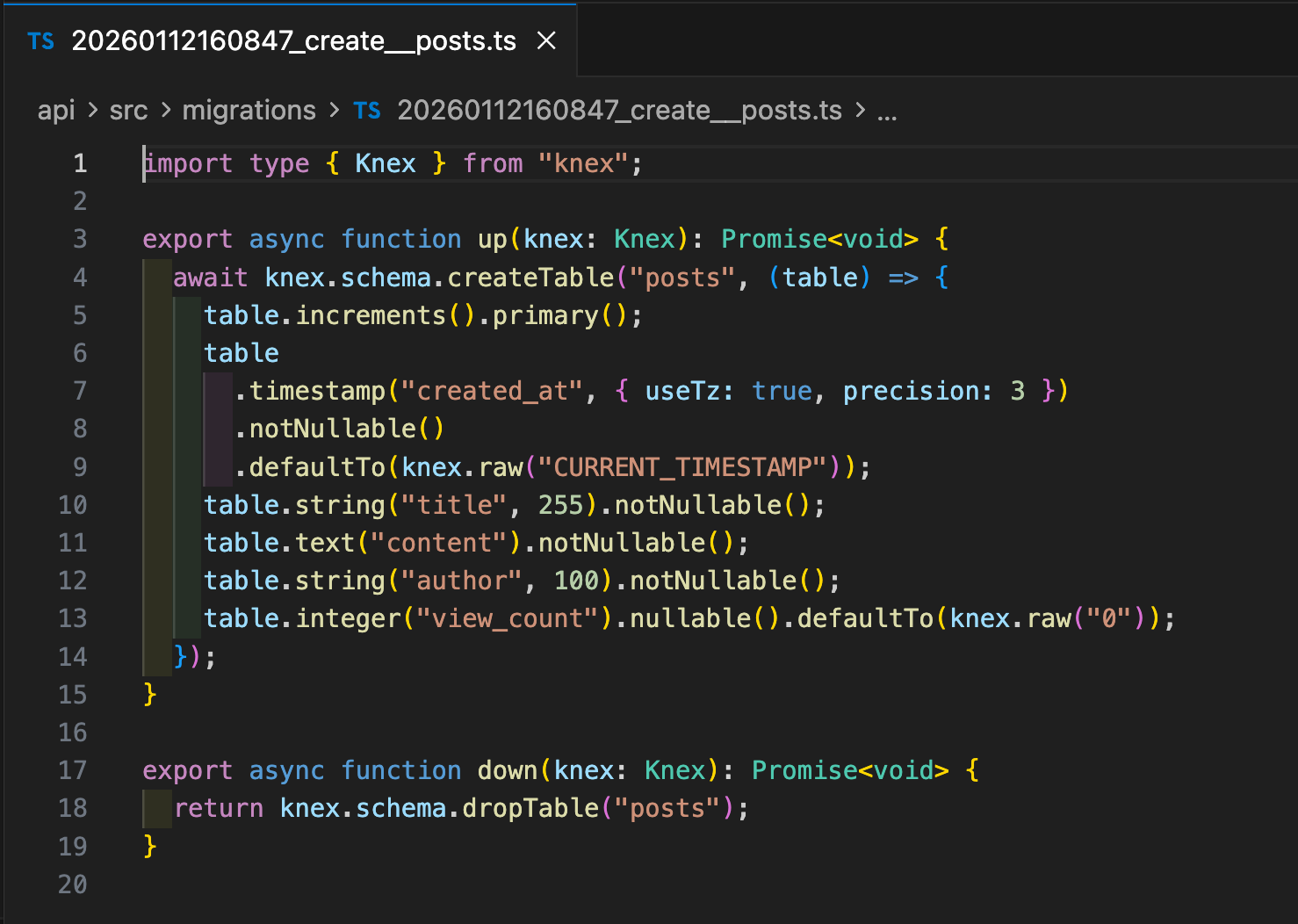Click the "title" string on line 10

coord(454,505)
